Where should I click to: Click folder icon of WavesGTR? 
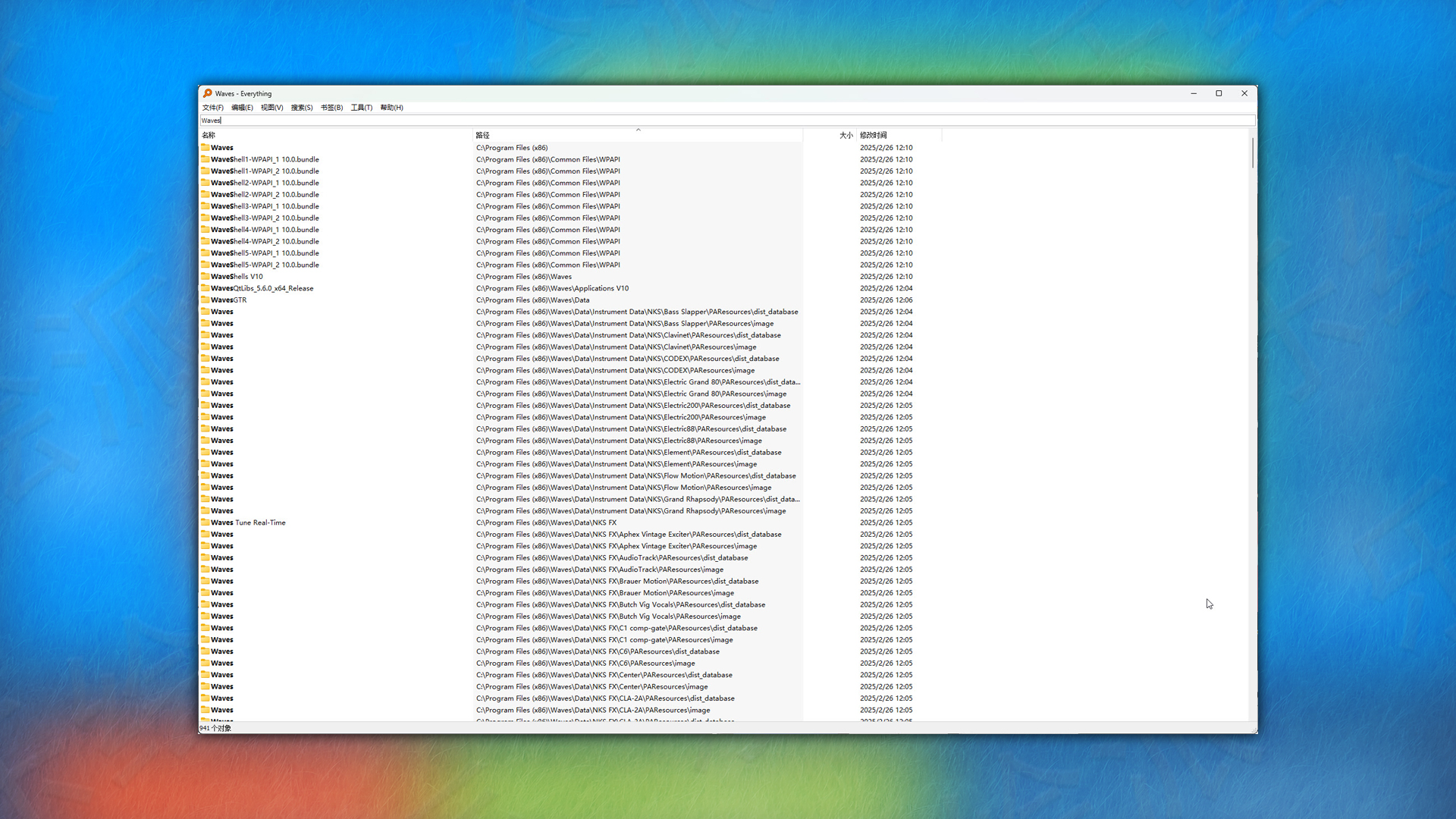205,300
